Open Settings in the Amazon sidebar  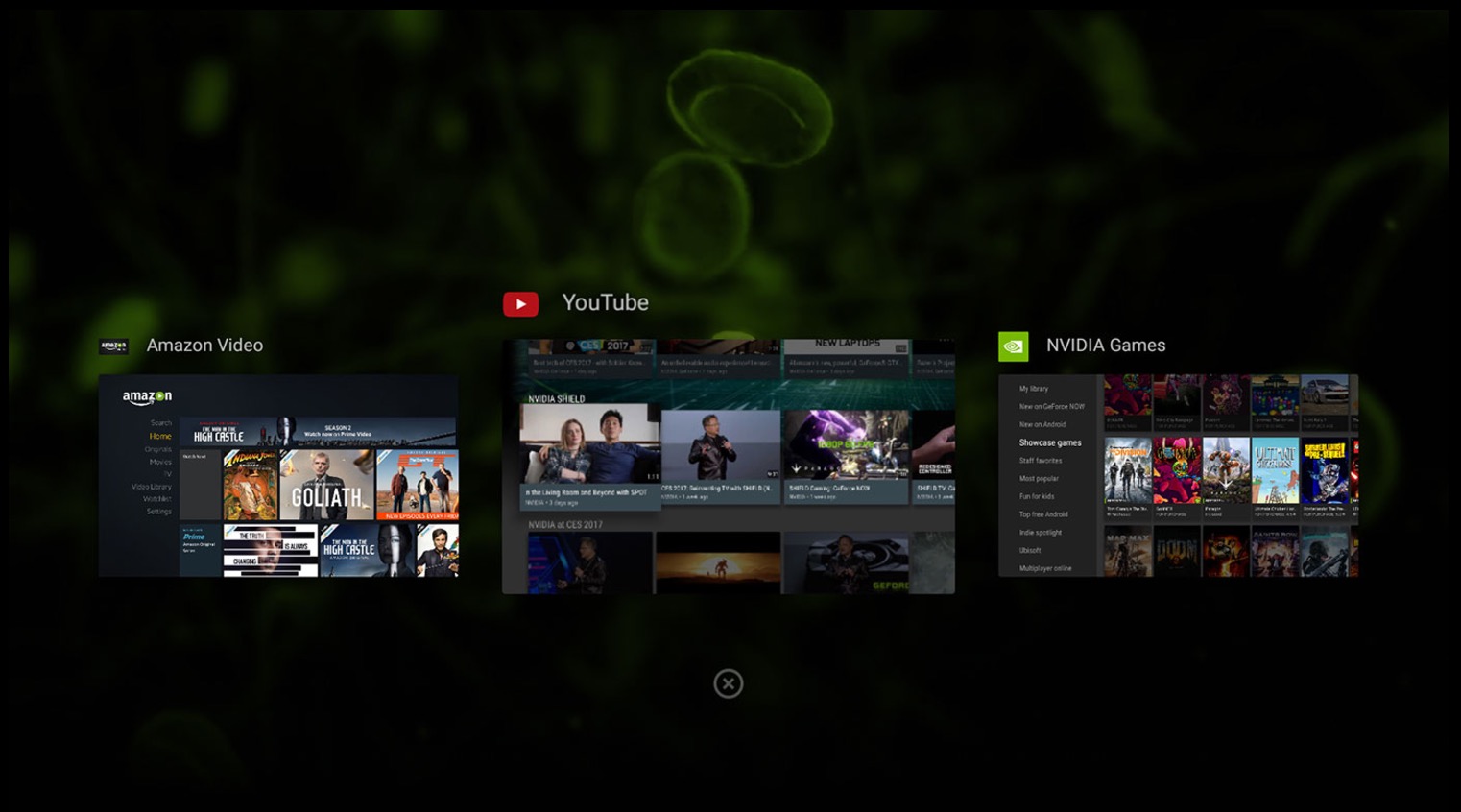click(x=159, y=512)
